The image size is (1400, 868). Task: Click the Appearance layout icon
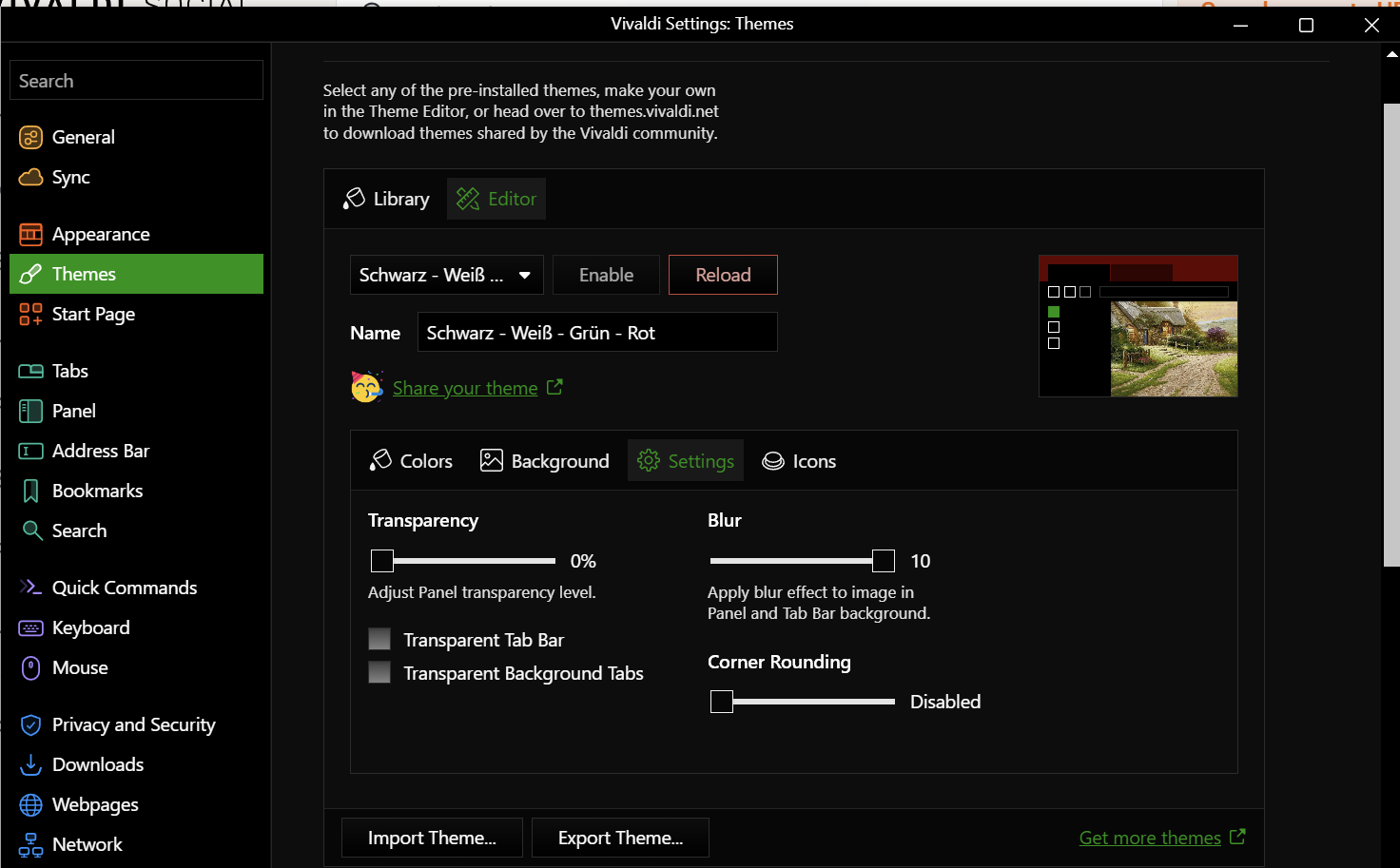point(30,234)
